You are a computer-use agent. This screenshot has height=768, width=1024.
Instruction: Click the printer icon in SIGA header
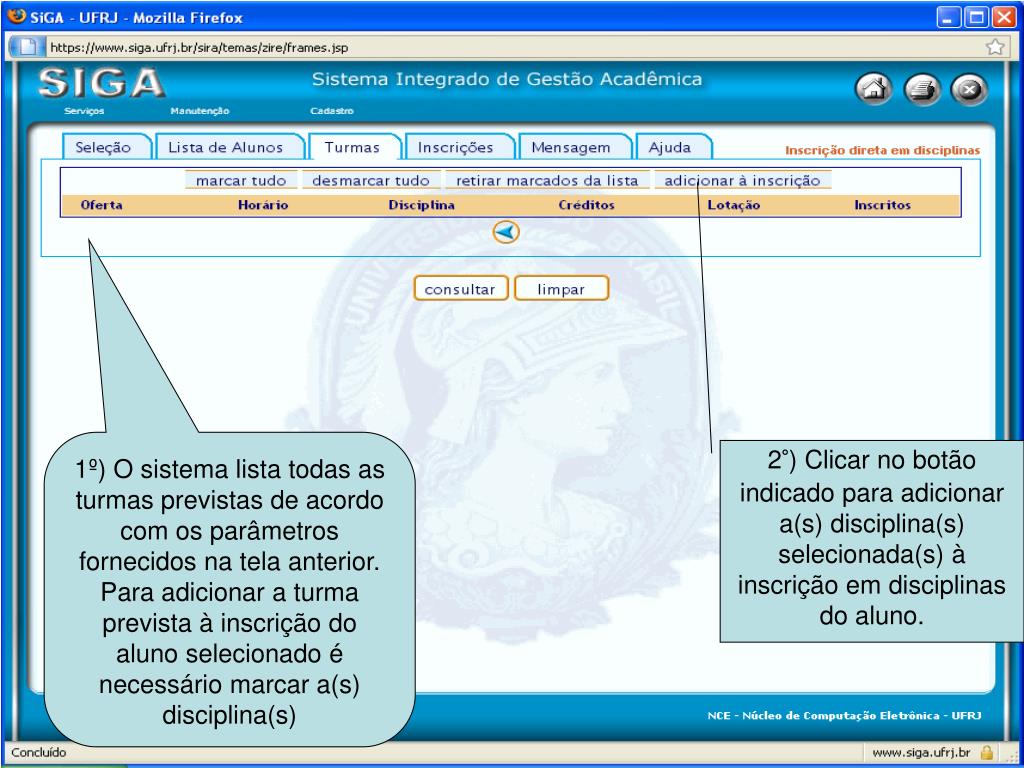(921, 91)
